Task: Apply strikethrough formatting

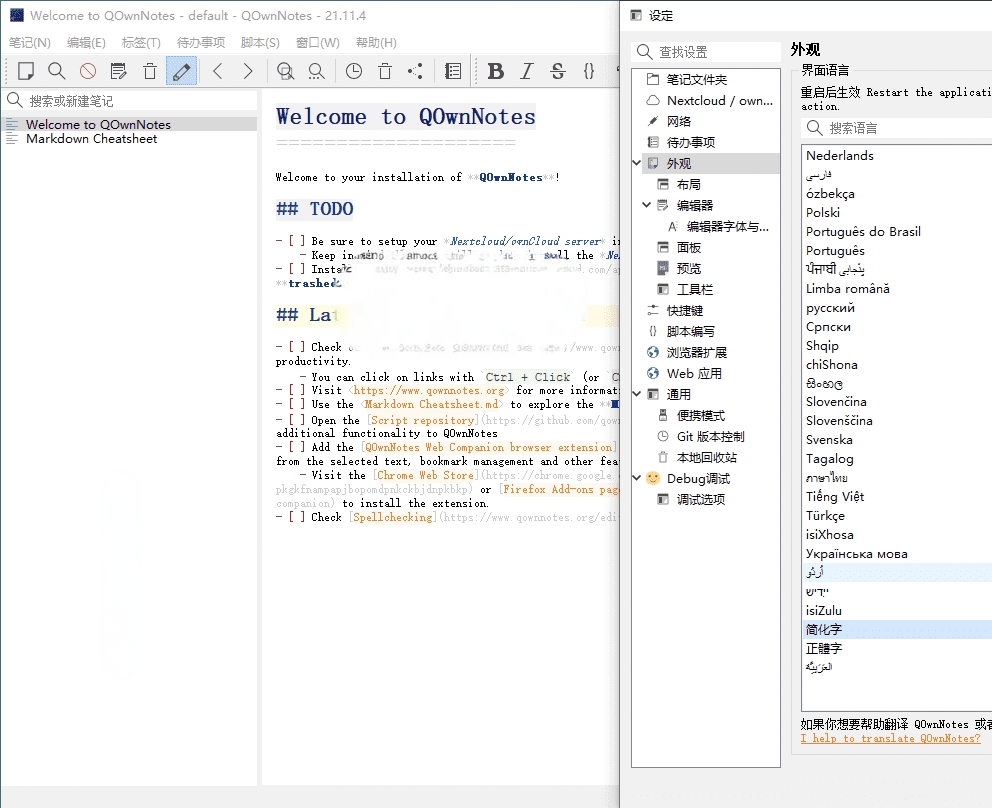Action: [x=558, y=70]
